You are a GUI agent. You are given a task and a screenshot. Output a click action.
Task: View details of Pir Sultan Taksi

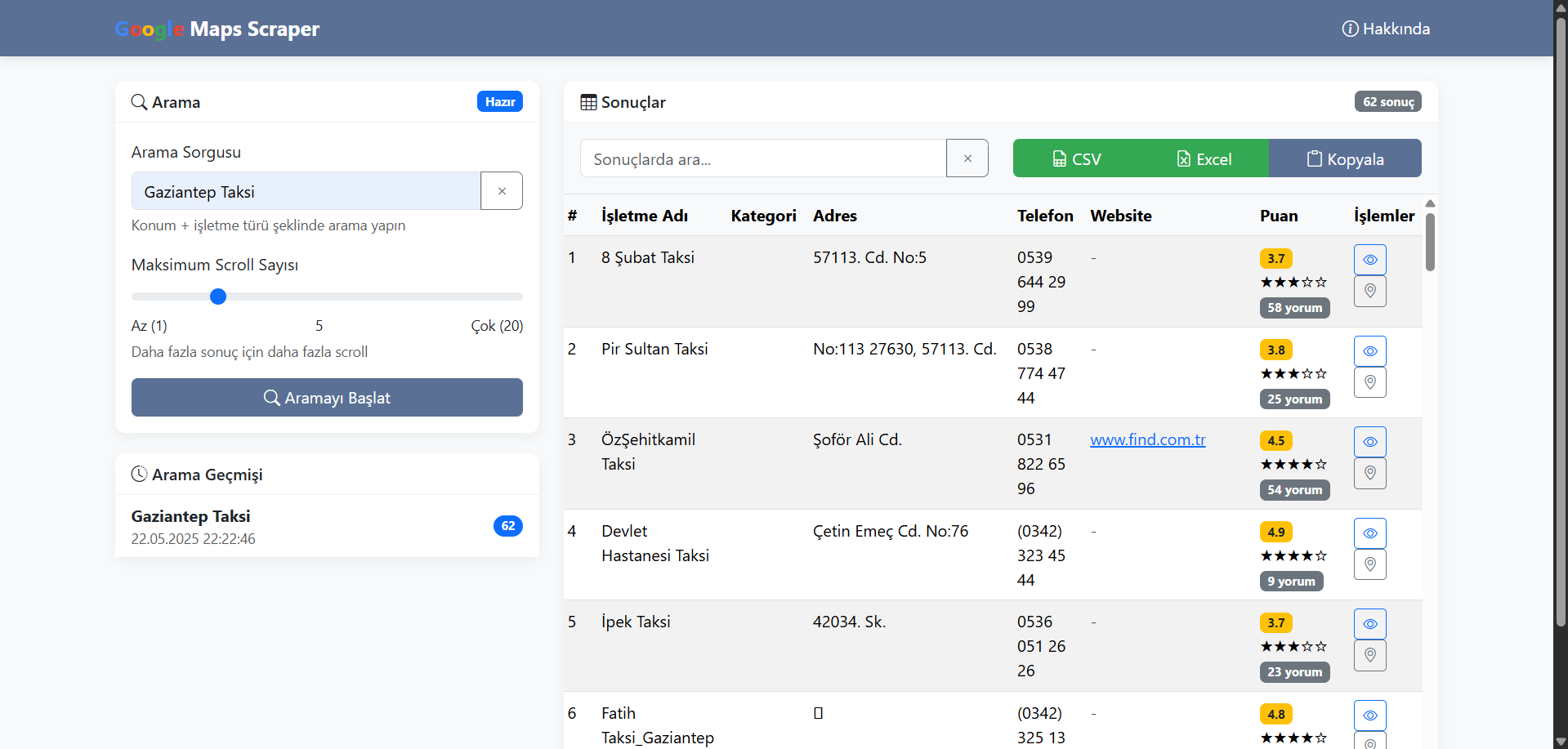[1369, 351]
